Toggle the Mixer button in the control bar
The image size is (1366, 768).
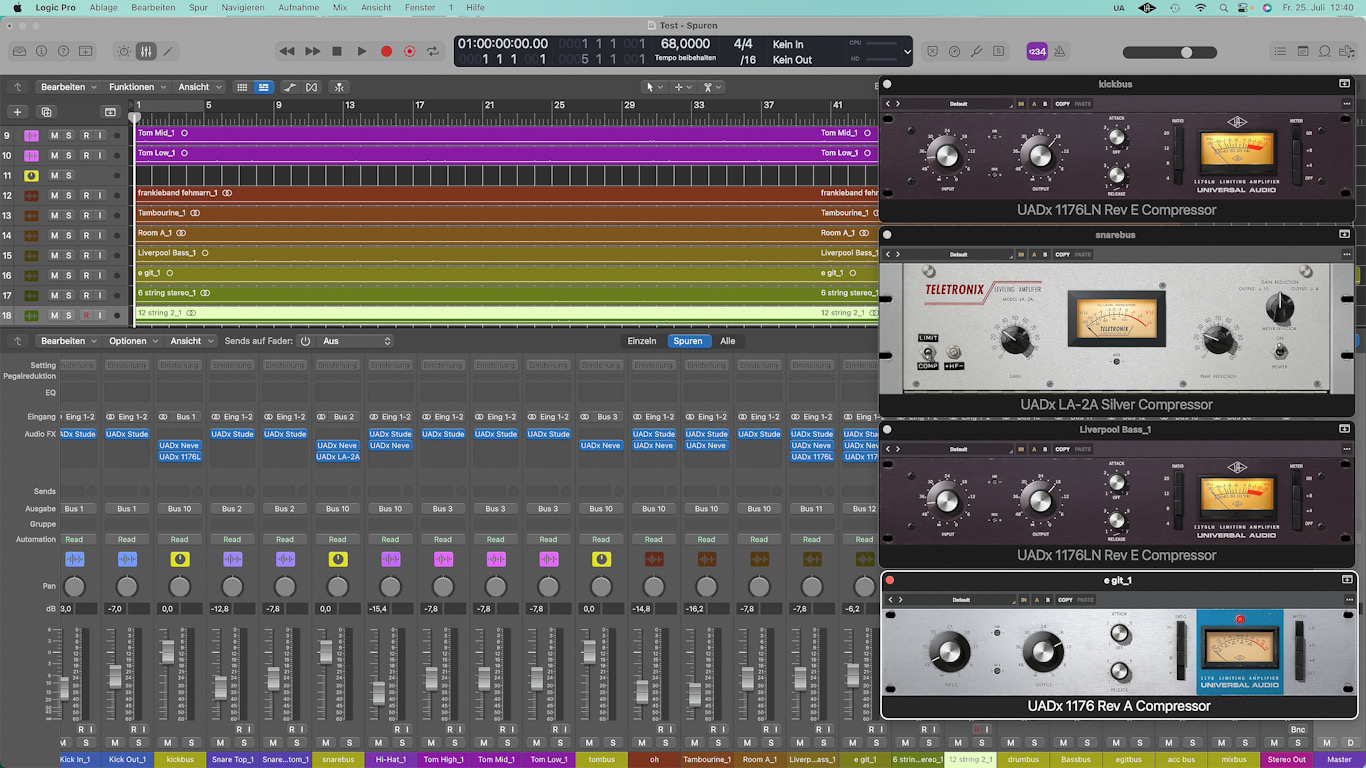[x=146, y=51]
